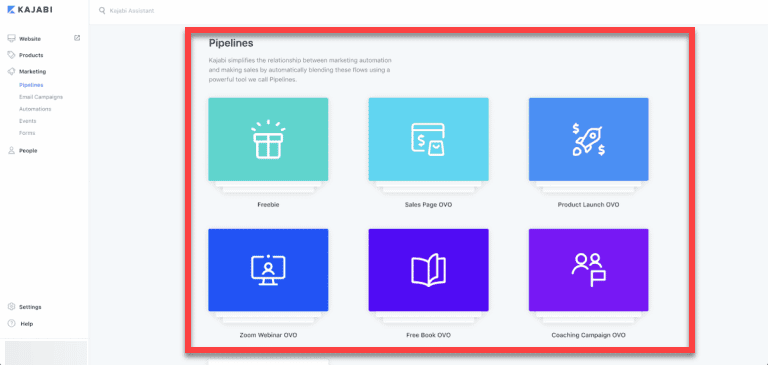The width and height of the screenshot is (768, 365).
Task: Choose the Freebie pipeline gift card
Action: click(x=268, y=140)
